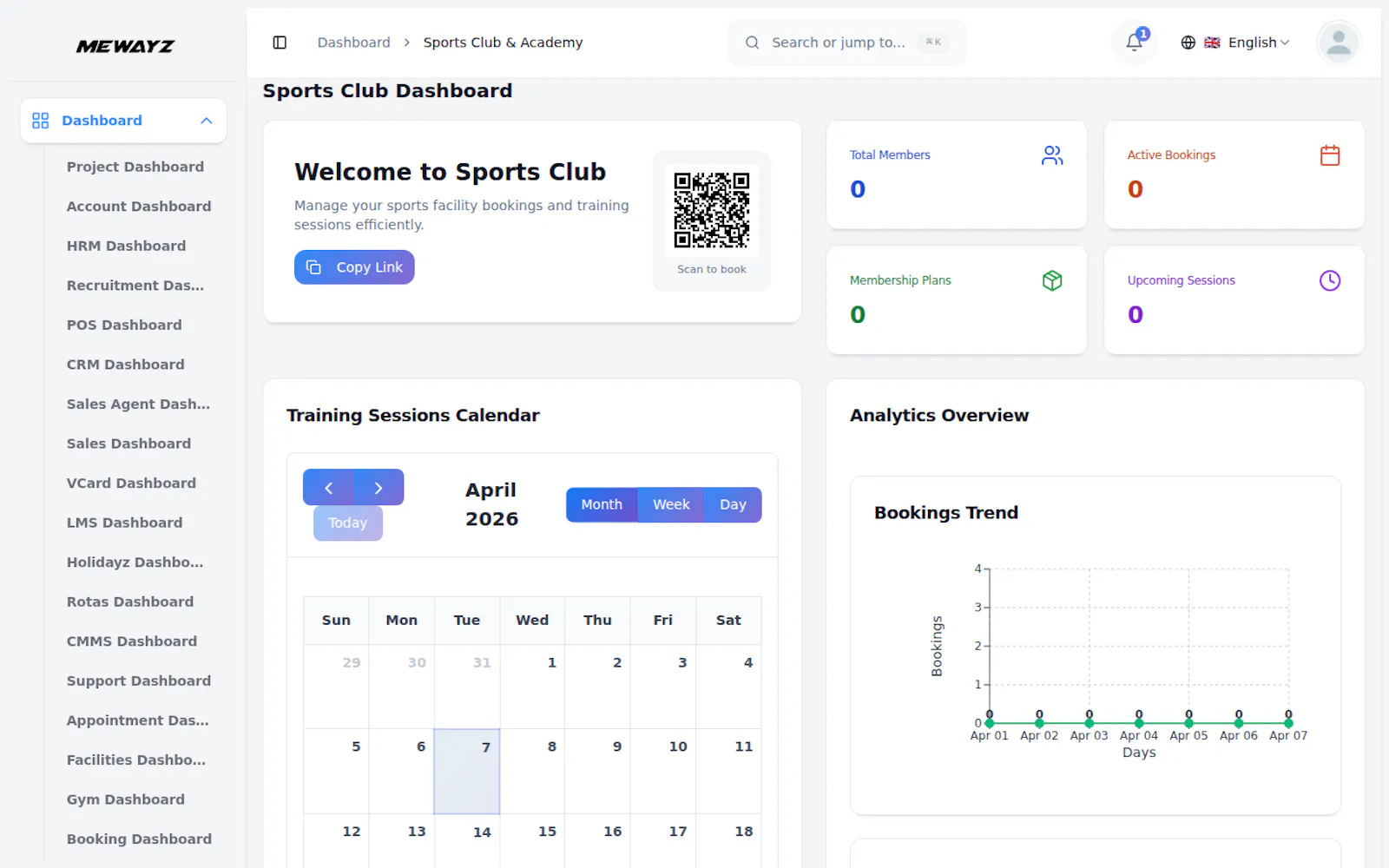Image resolution: width=1389 pixels, height=868 pixels.
Task: Open Recruitment Dashboard from sidebar
Action: point(135,286)
